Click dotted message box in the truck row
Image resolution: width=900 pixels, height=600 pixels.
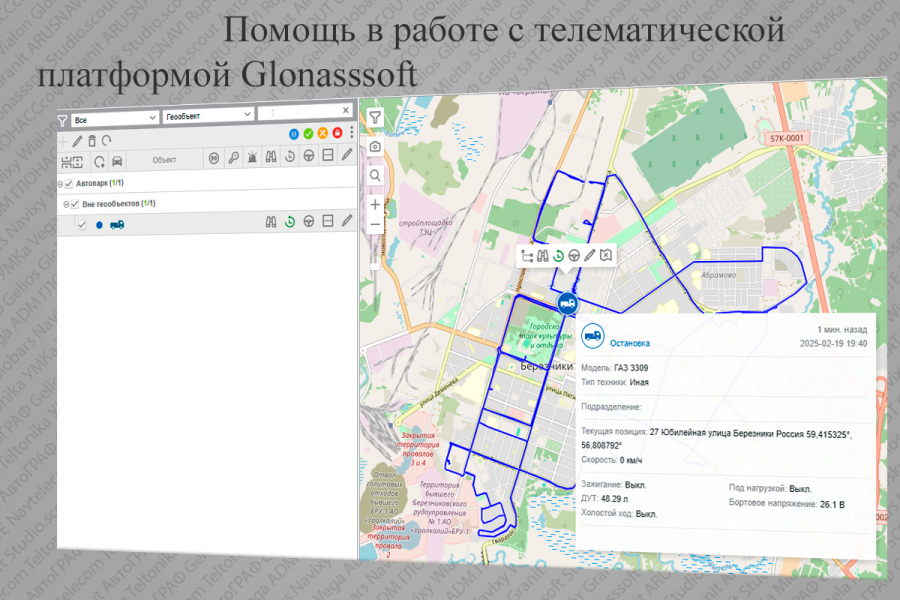point(328,220)
